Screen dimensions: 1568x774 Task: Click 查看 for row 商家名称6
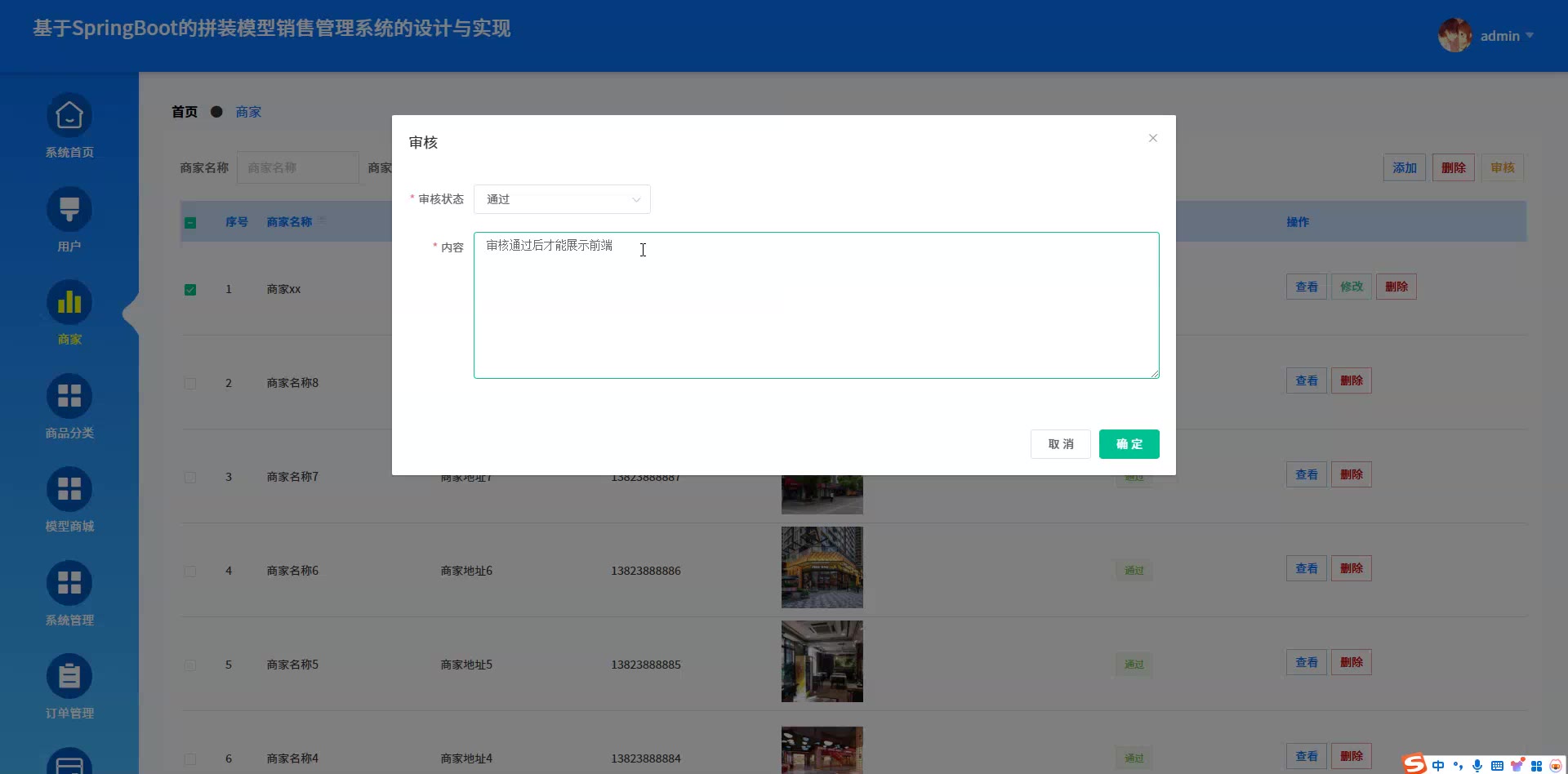(1307, 568)
